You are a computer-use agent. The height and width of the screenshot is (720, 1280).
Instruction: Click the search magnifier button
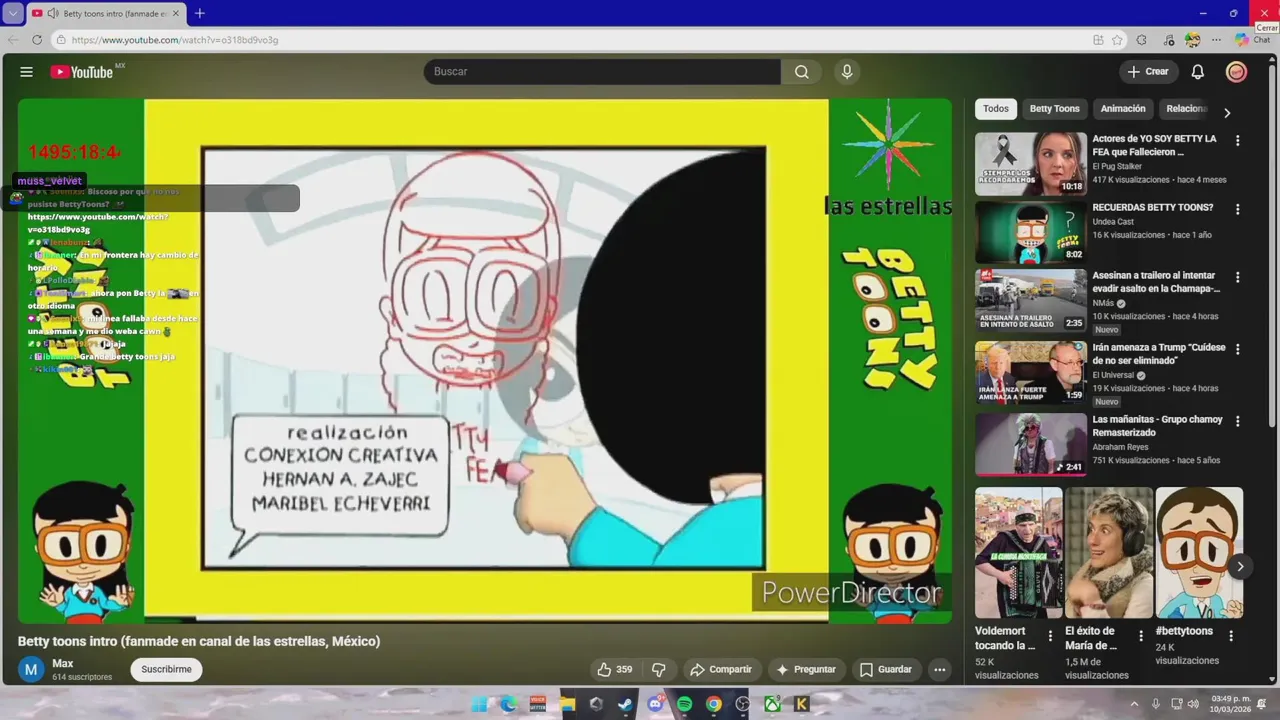click(x=802, y=72)
